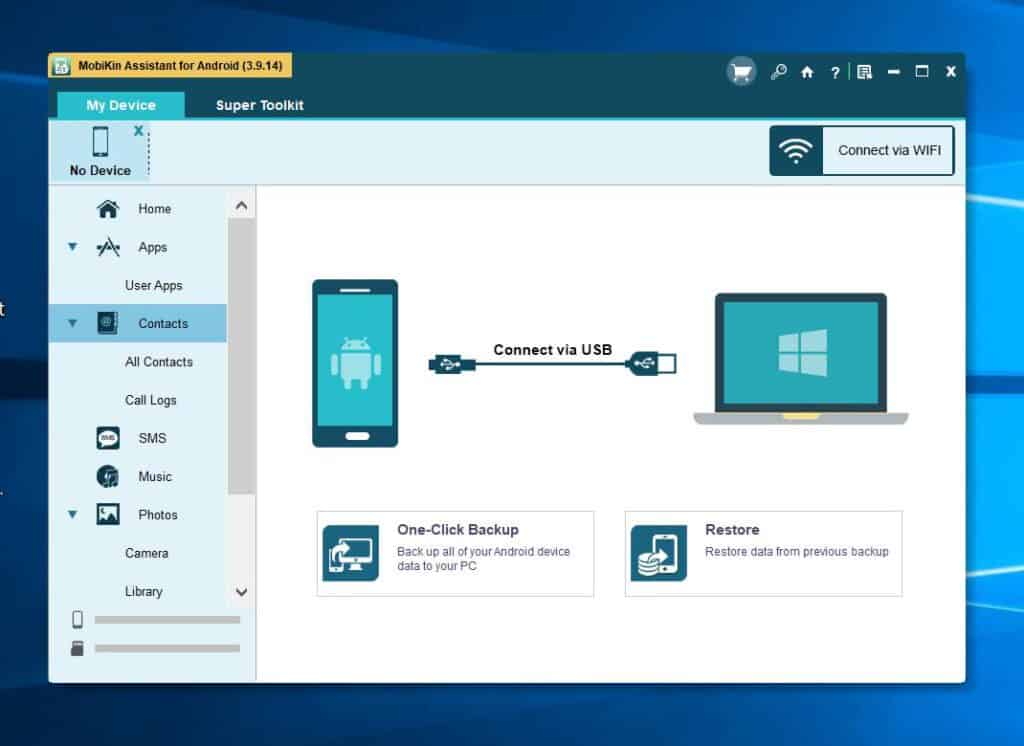
Task: Collapse the Apps tree section
Action: click(x=72, y=247)
